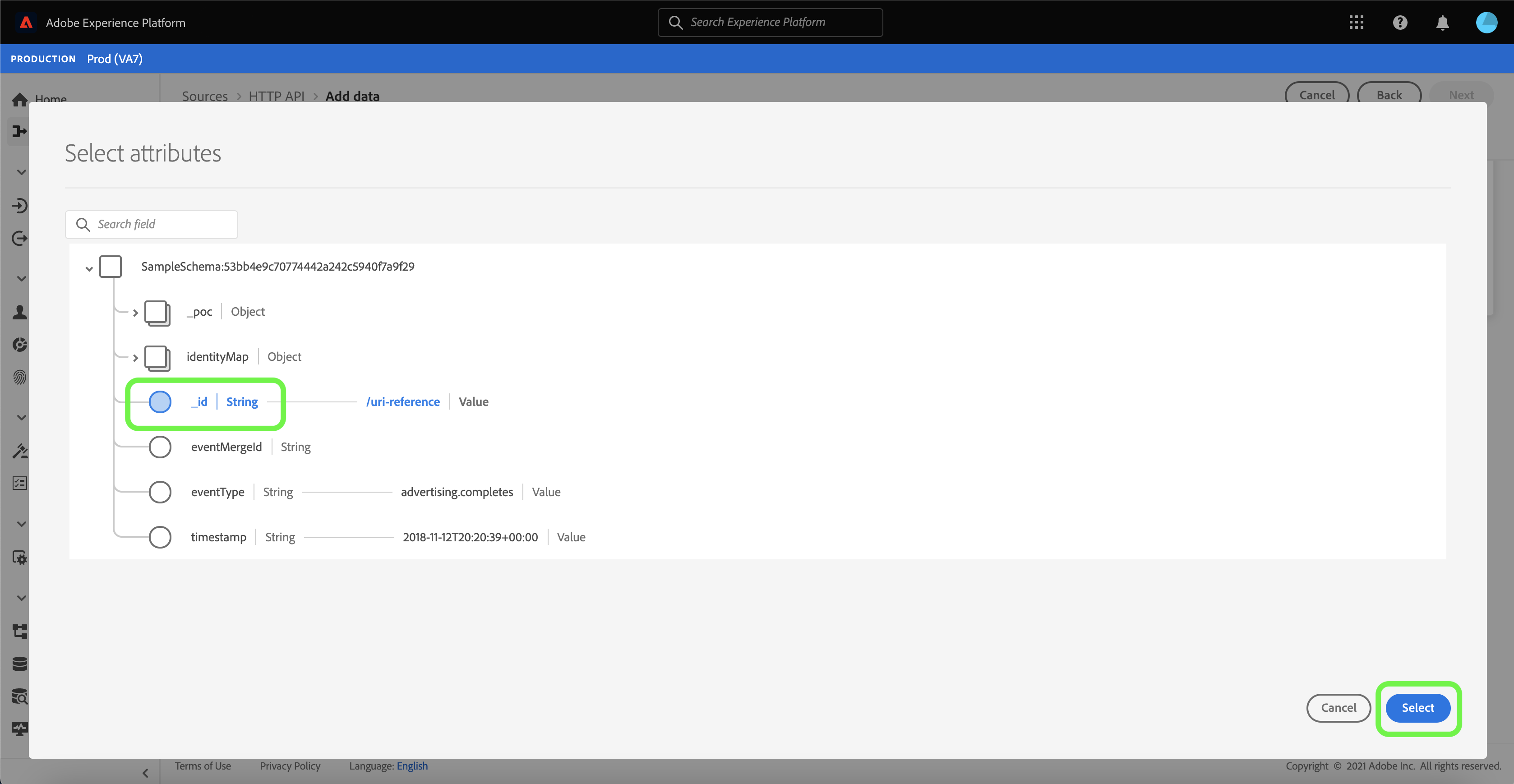Viewport: 1514px width, 784px height.
Task: Open the help question mark icon
Action: pyautogui.click(x=1399, y=23)
